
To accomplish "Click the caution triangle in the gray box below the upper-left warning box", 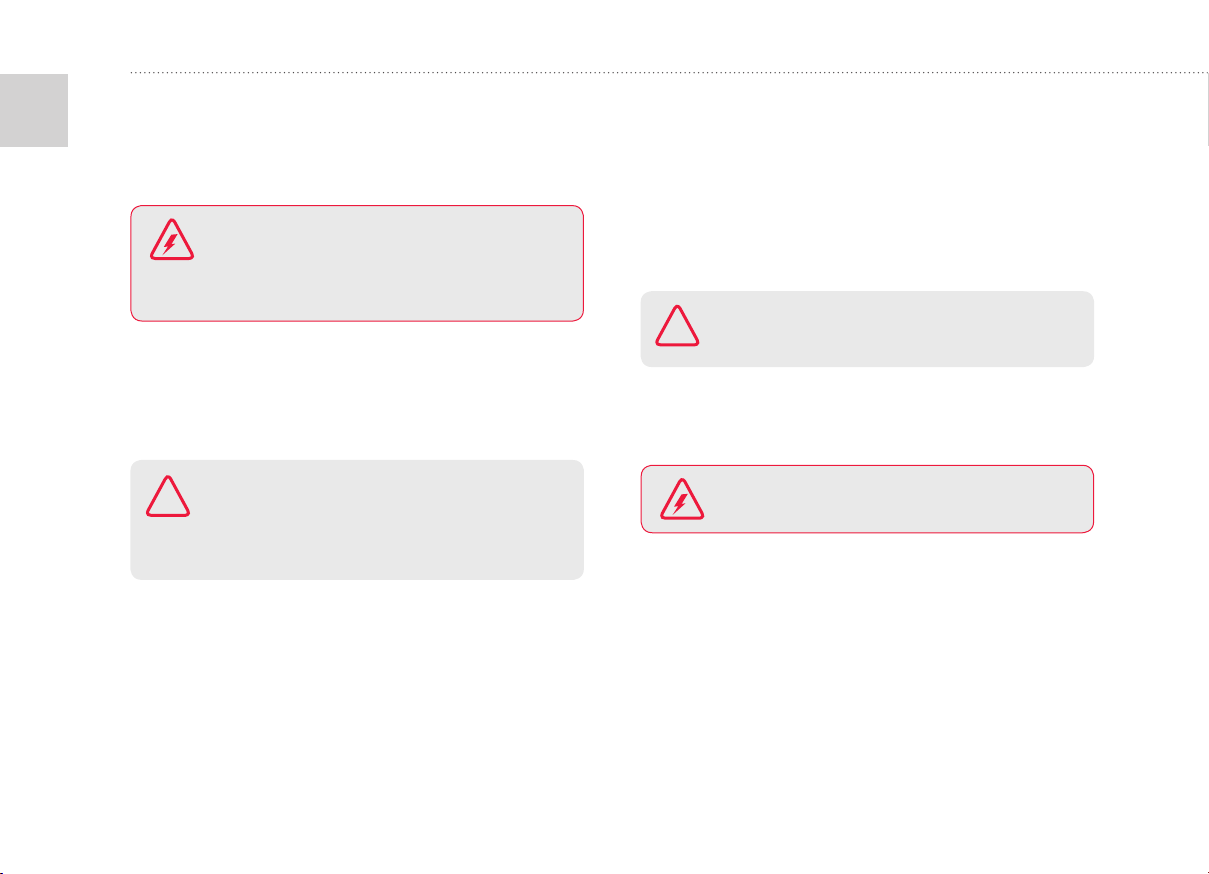I will [x=168, y=496].
